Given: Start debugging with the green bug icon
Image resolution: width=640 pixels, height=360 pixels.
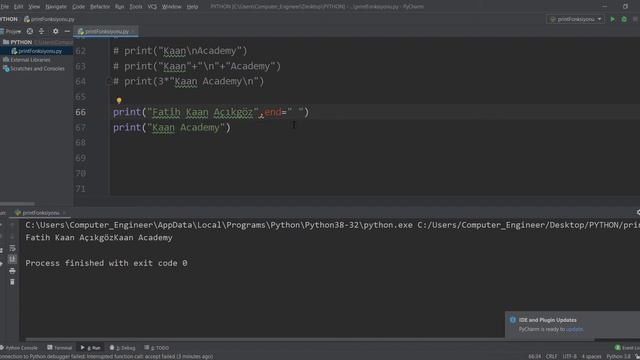Looking at the screenshot, I should pos(624,19).
